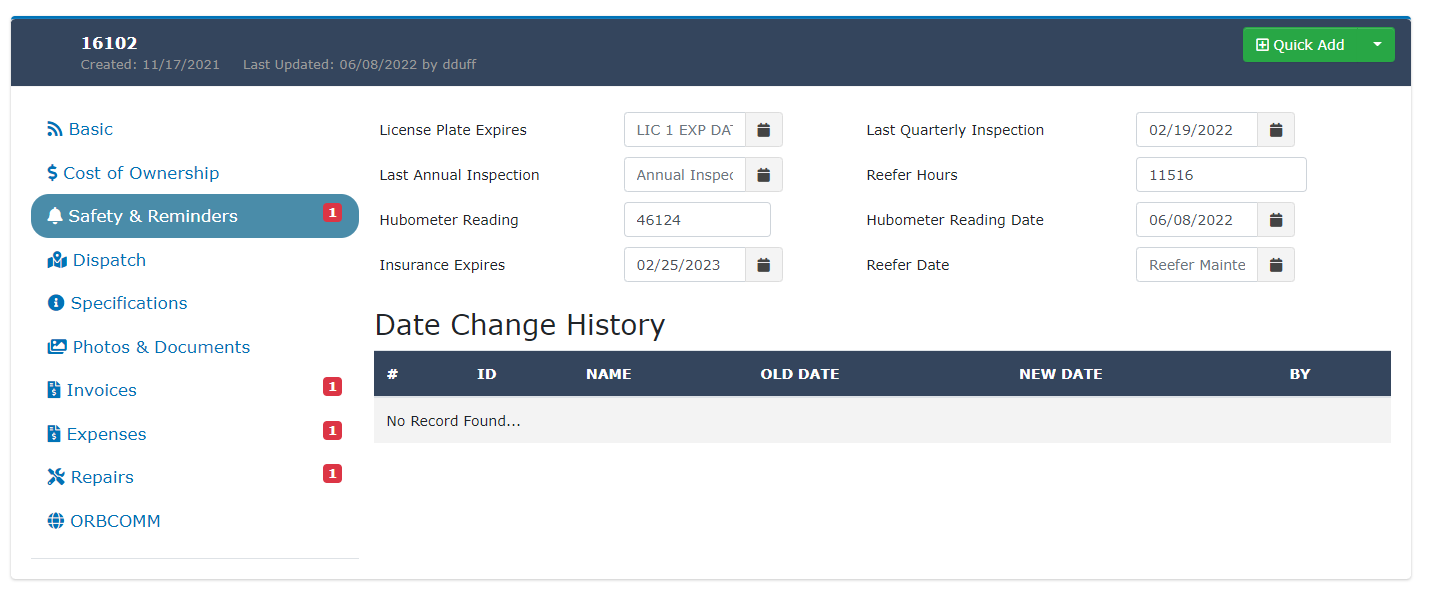The width and height of the screenshot is (1448, 590).
Task: Open the ORBCOMM section
Action: (104, 521)
